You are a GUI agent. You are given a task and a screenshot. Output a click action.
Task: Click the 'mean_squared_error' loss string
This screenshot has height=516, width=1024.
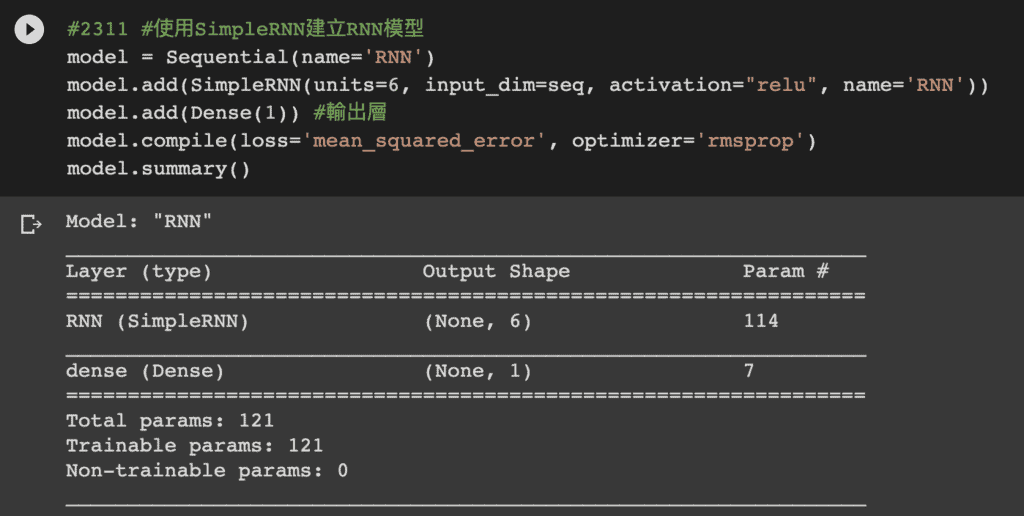click(x=424, y=141)
